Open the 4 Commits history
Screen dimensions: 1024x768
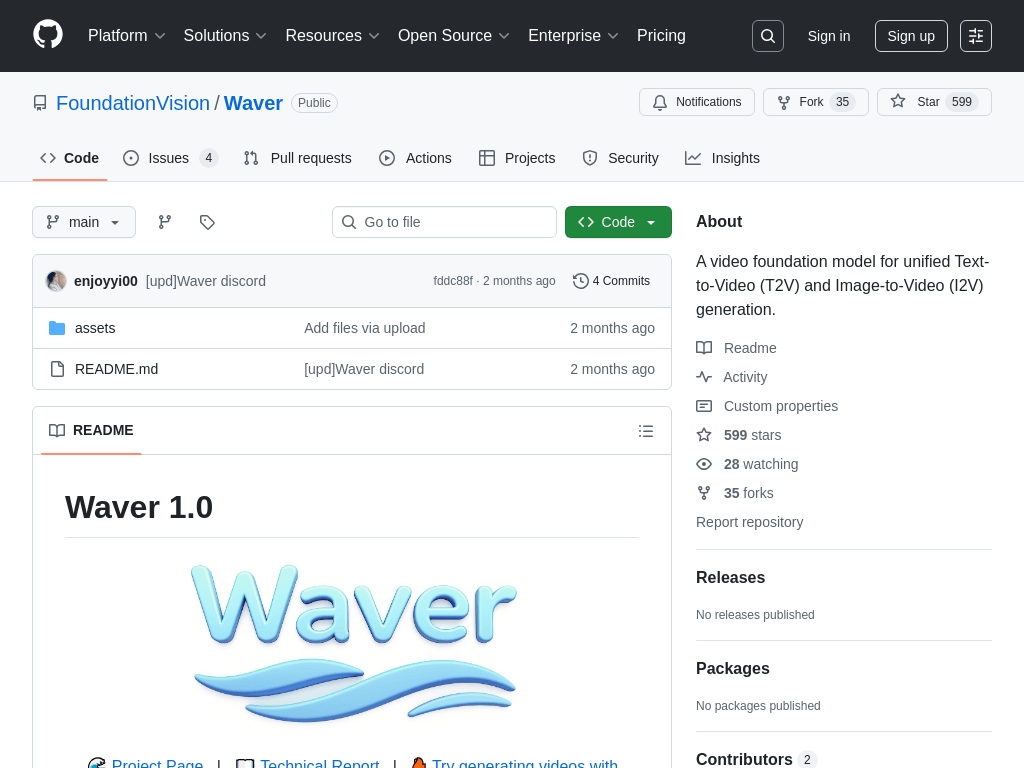[x=611, y=281]
